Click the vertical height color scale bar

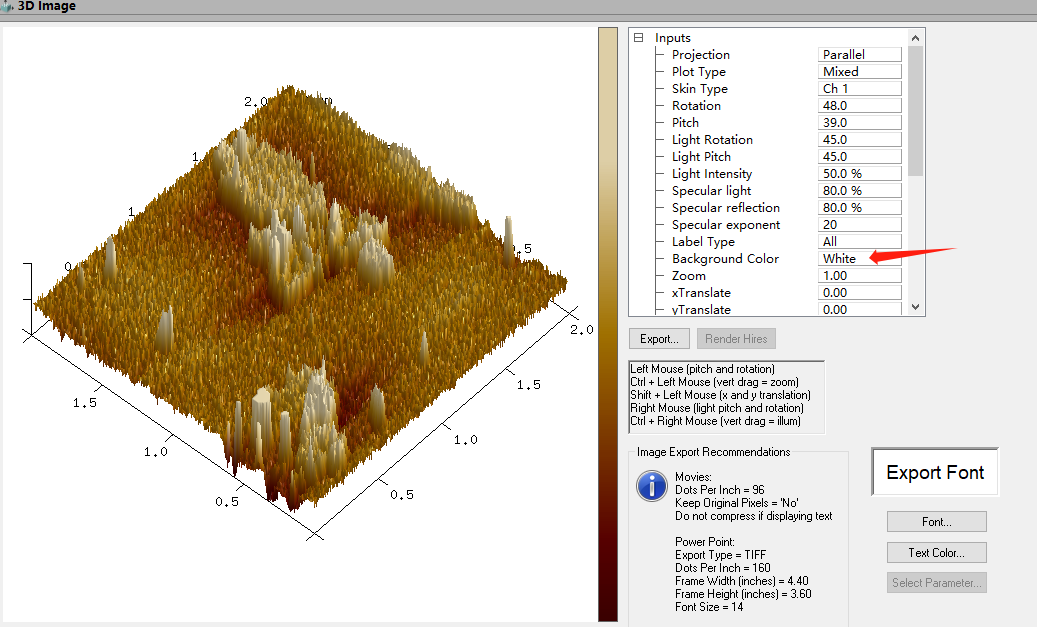click(x=608, y=325)
